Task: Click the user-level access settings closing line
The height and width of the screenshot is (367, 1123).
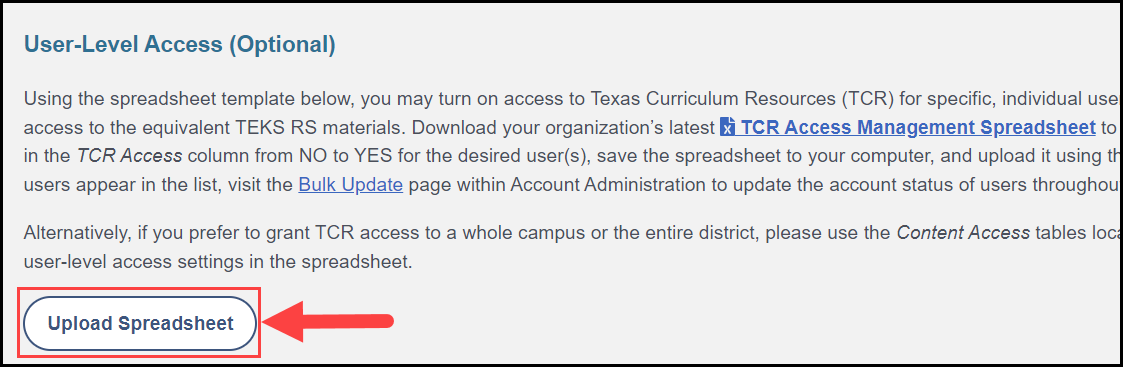Action: [218, 262]
